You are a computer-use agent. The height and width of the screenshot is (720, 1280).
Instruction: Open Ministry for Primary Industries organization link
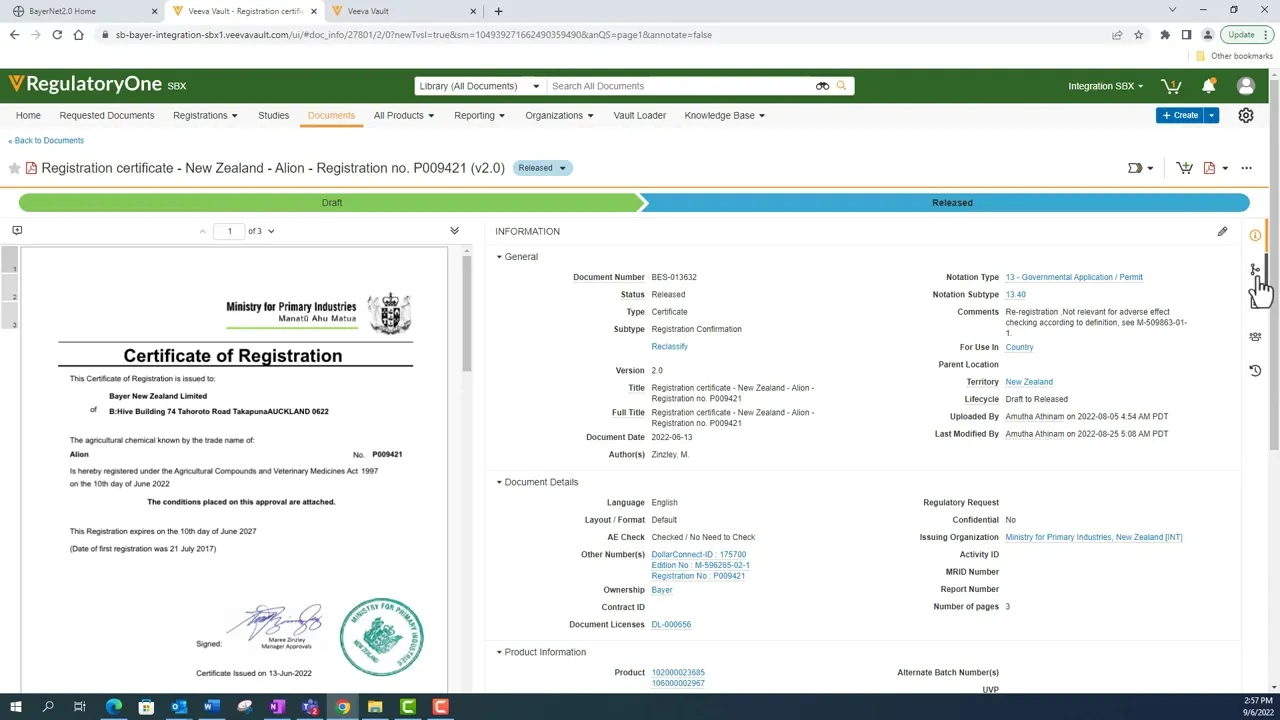click(1094, 537)
